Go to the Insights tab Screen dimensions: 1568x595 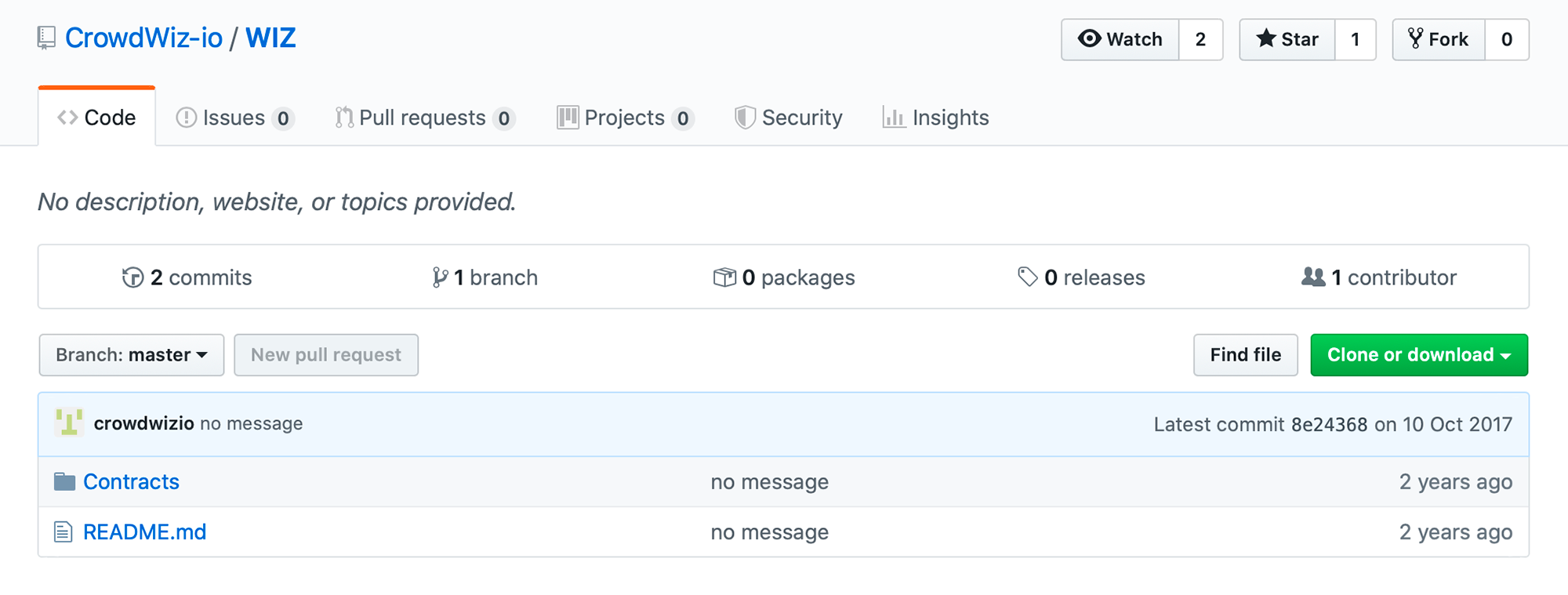tap(935, 118)
